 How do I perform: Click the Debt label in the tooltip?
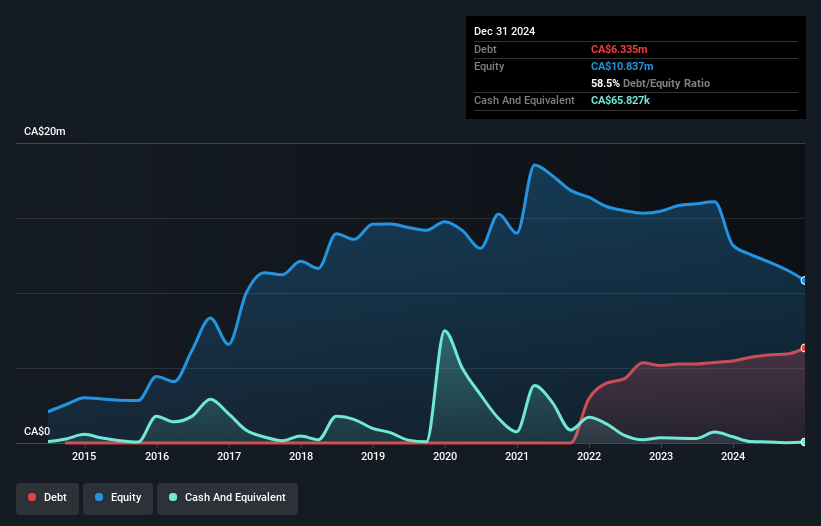pos(485,49)
